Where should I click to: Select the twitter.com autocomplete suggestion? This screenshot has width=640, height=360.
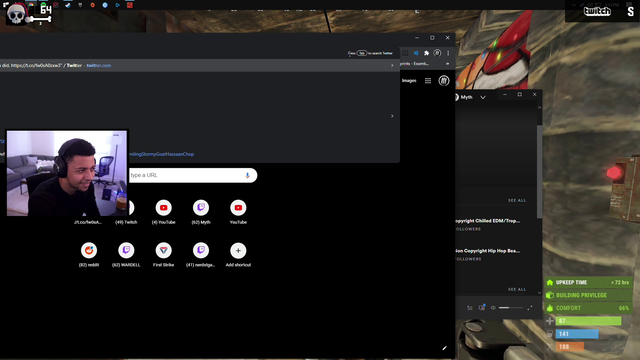click(200, 65)
